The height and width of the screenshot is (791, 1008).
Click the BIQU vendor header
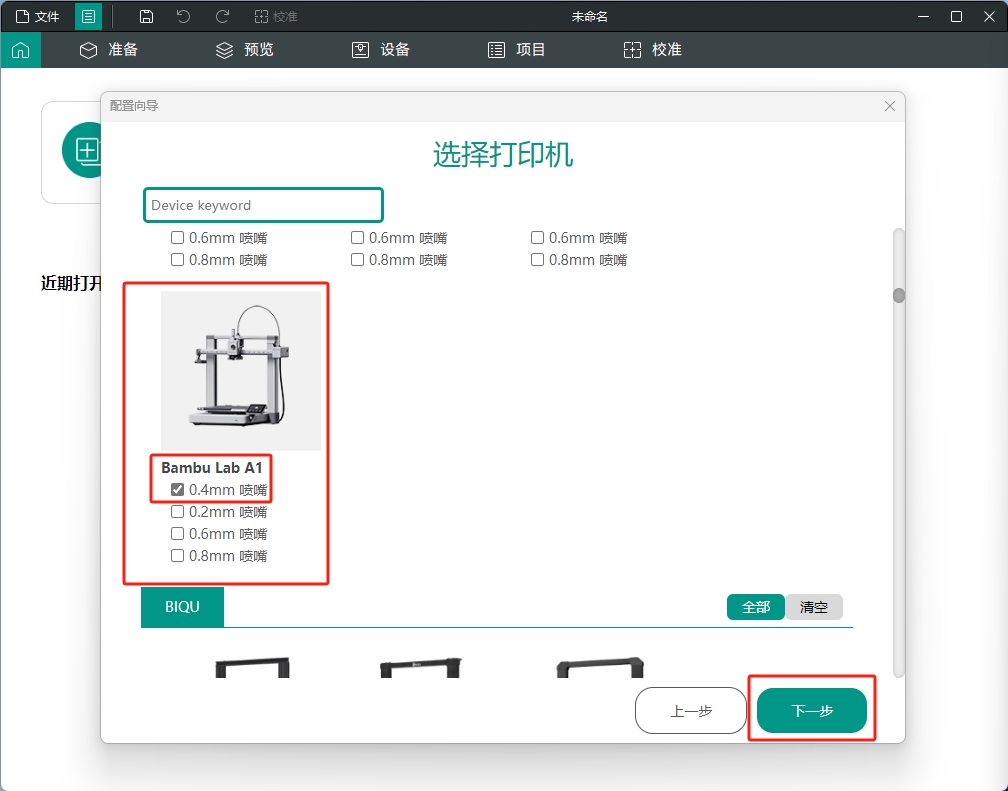183,606
